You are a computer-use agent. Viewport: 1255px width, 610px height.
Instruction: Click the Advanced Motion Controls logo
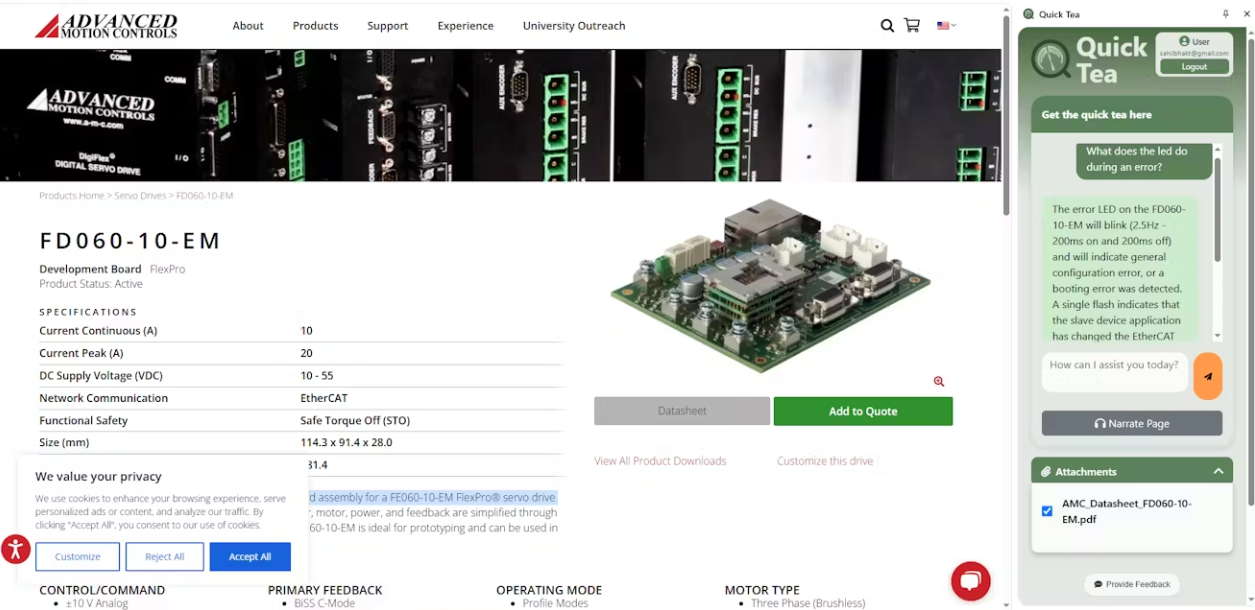(106, 25)
